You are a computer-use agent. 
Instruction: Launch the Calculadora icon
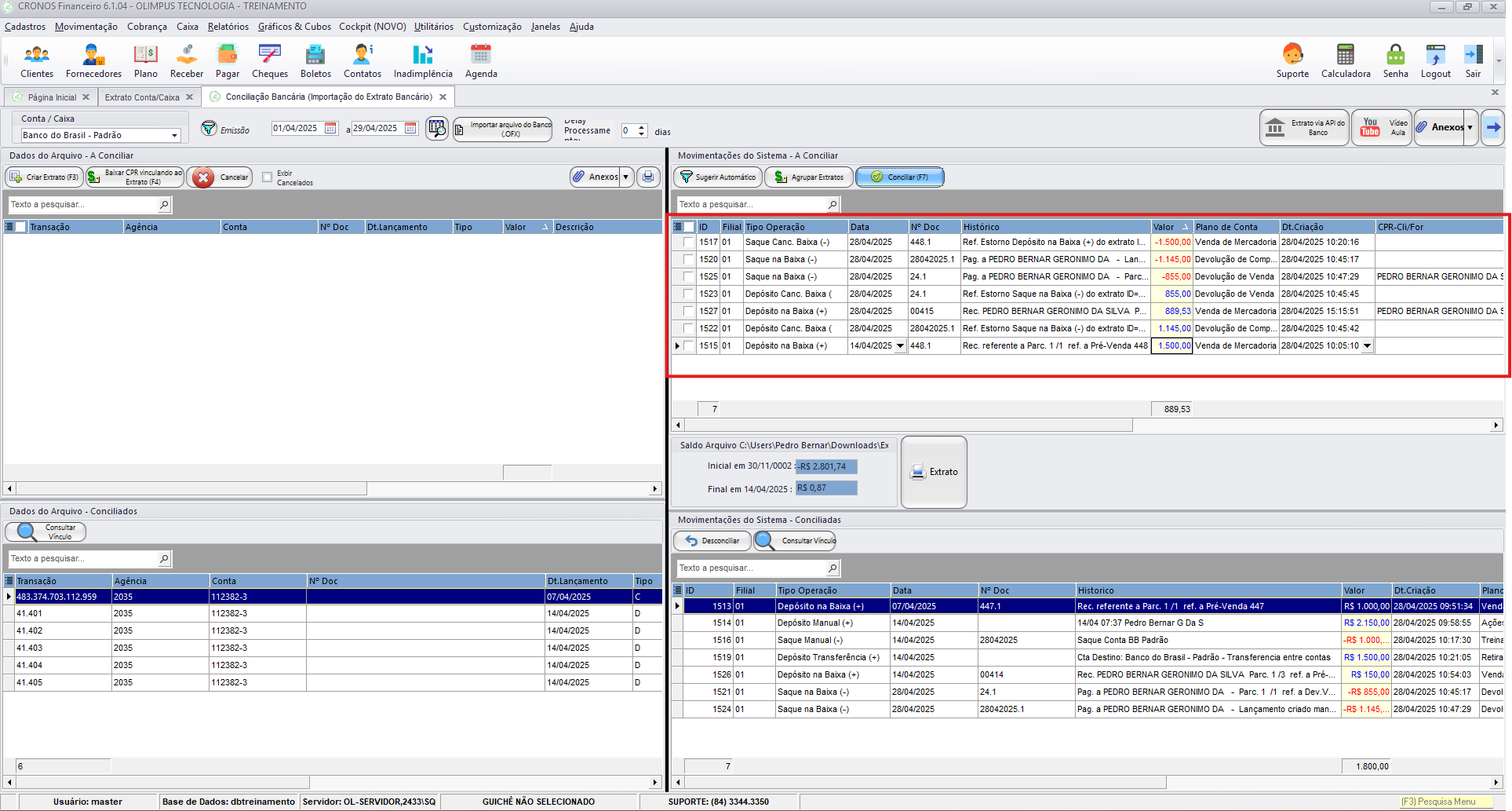[x=1346, y=61]
